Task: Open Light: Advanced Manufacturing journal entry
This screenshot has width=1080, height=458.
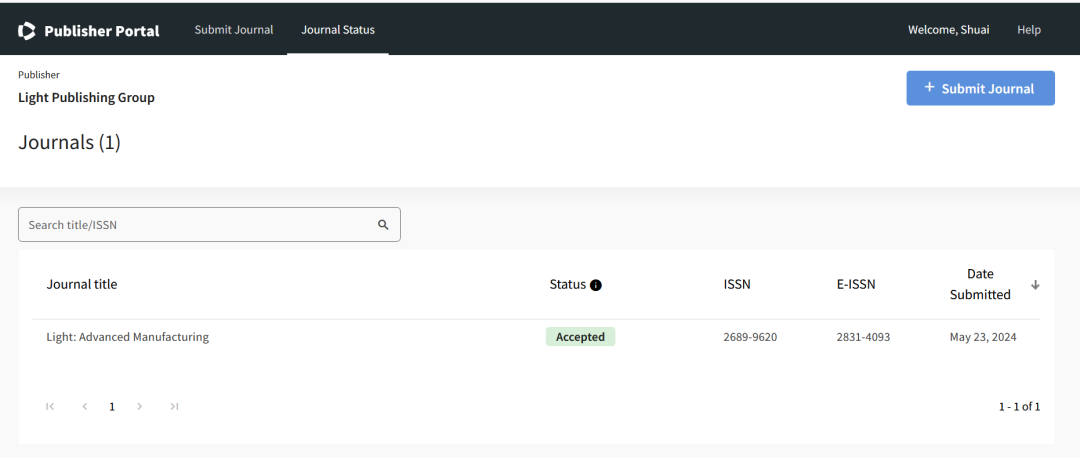Action: pyautogui.click(x=128, y=337)
